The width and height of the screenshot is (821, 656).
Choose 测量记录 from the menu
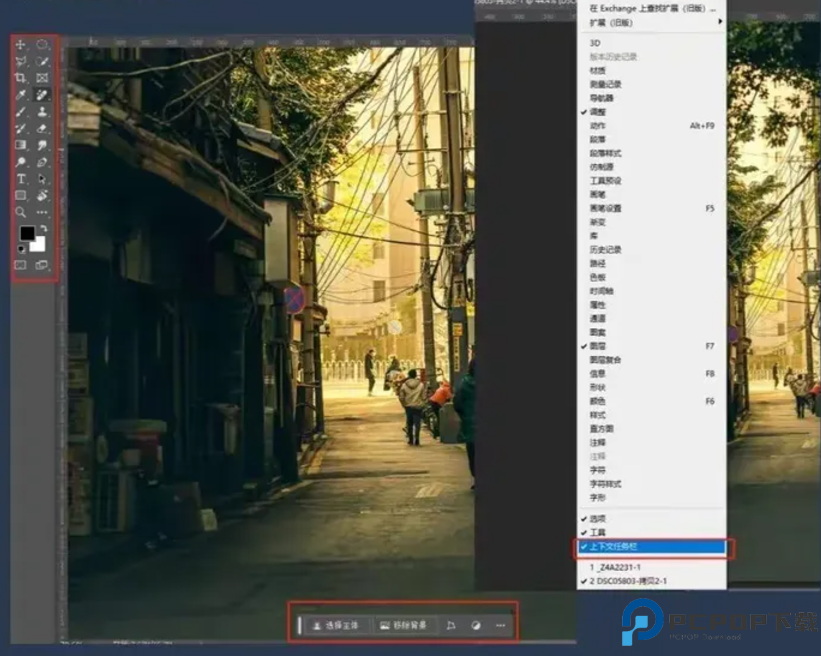652,84
